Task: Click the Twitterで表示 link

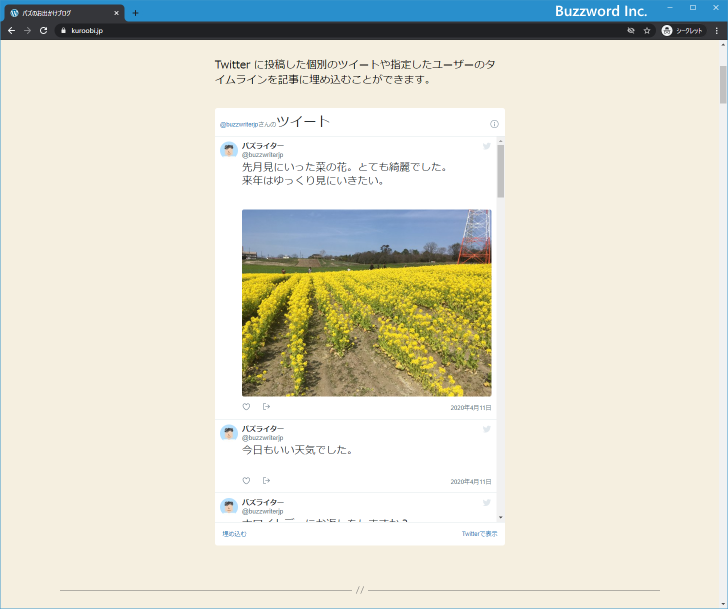Action: [479, 534]
